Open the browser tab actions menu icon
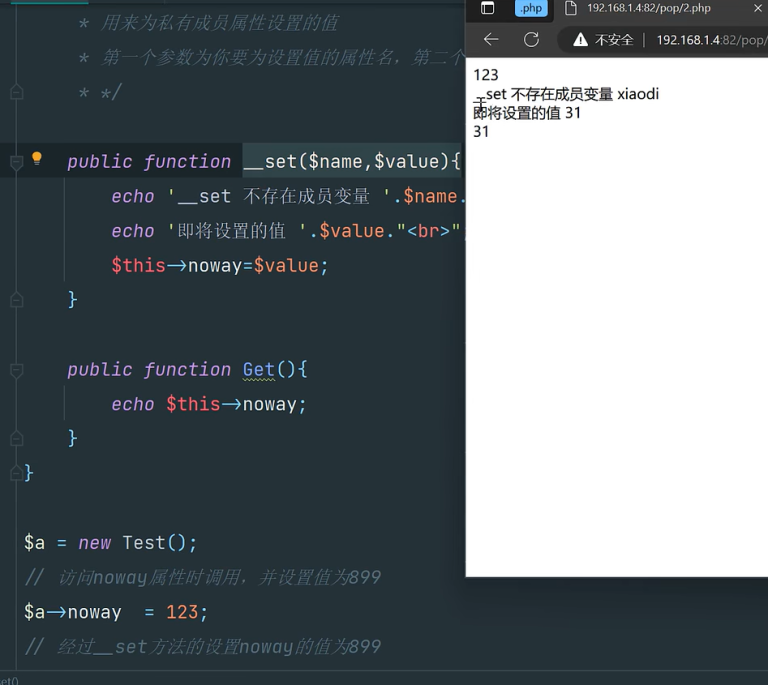768x685 pixels. click(487, 9)
